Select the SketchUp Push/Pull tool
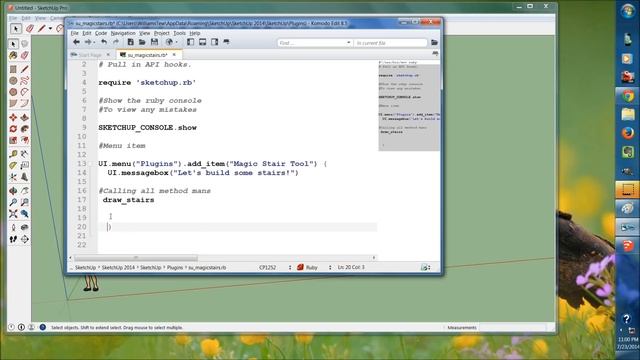The height and width of the screenshot is (360, 640). 24,118
